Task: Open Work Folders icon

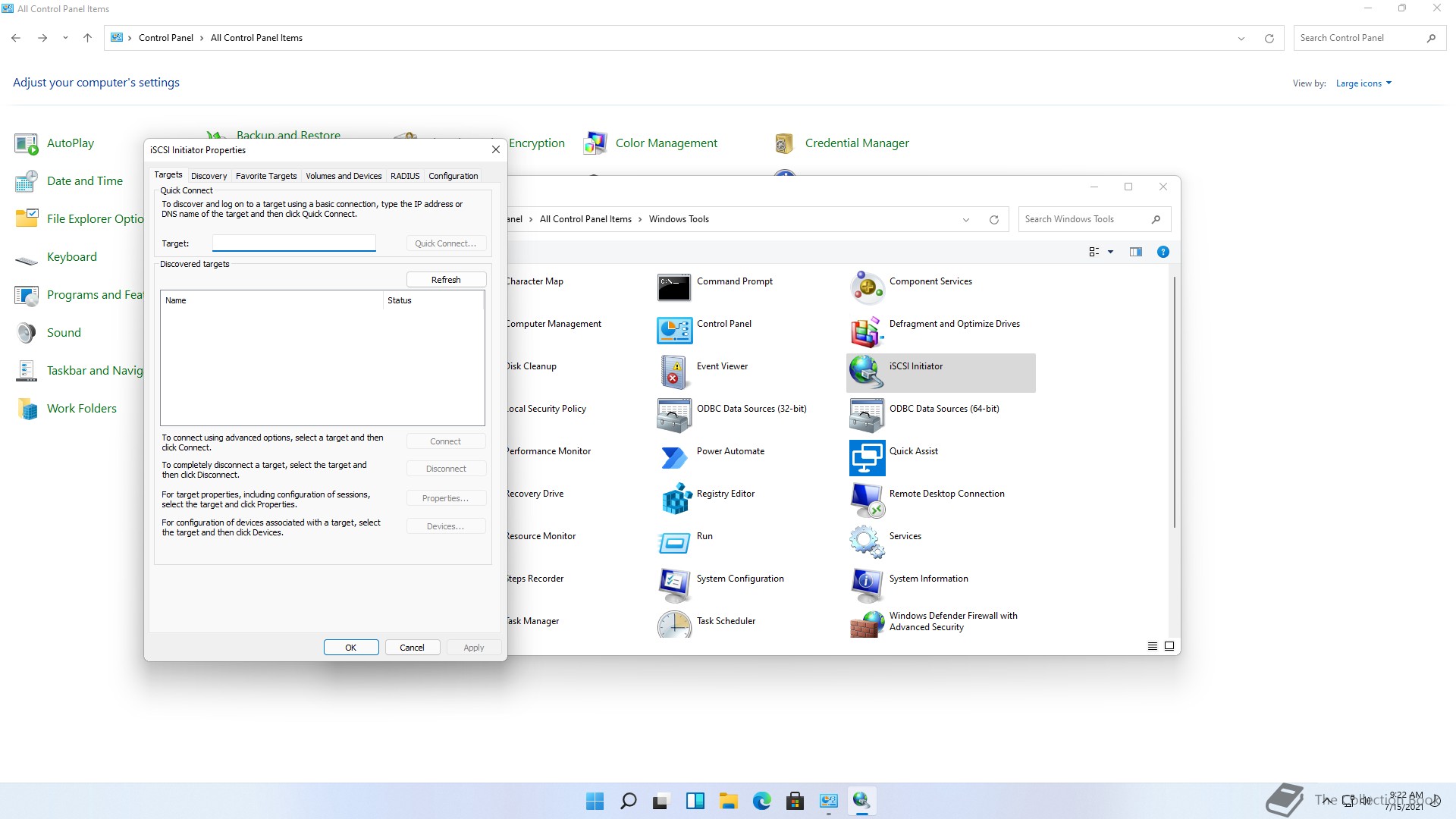Action: coord(27,409)
